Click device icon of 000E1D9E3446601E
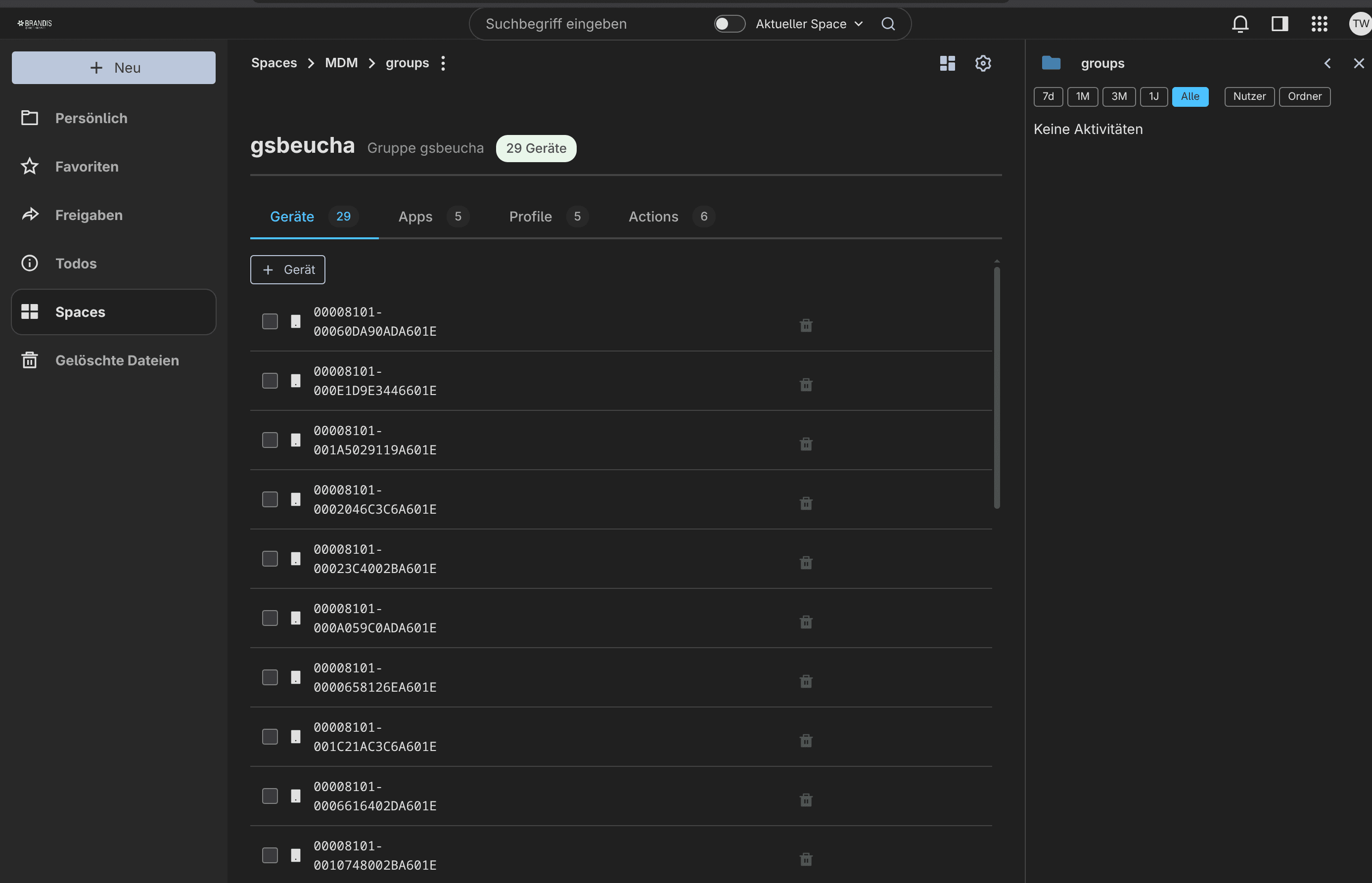The width and height of the screenshot is (1372, 883). [x=295, y=381]
